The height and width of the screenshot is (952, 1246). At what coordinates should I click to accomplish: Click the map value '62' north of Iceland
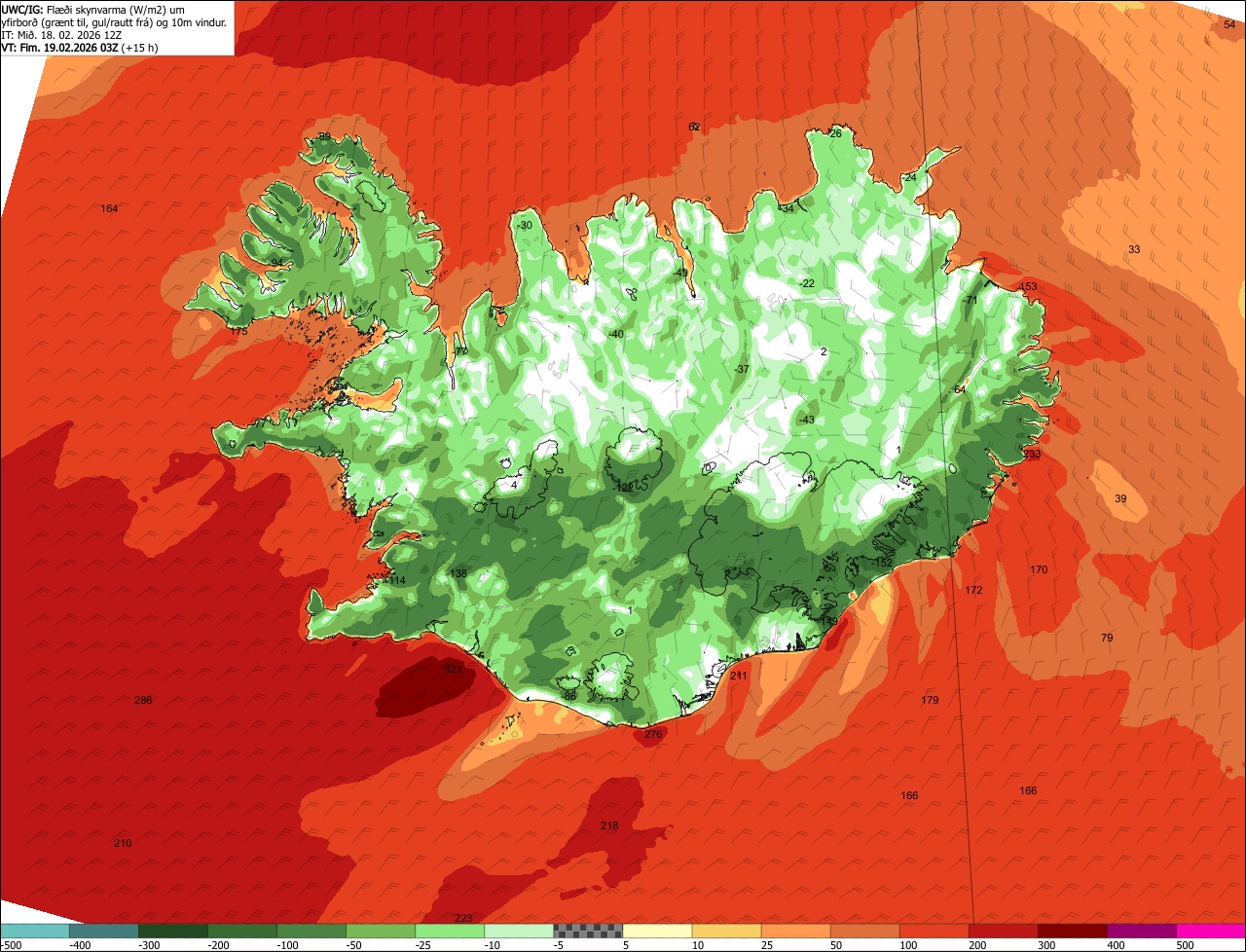point(694,127)
